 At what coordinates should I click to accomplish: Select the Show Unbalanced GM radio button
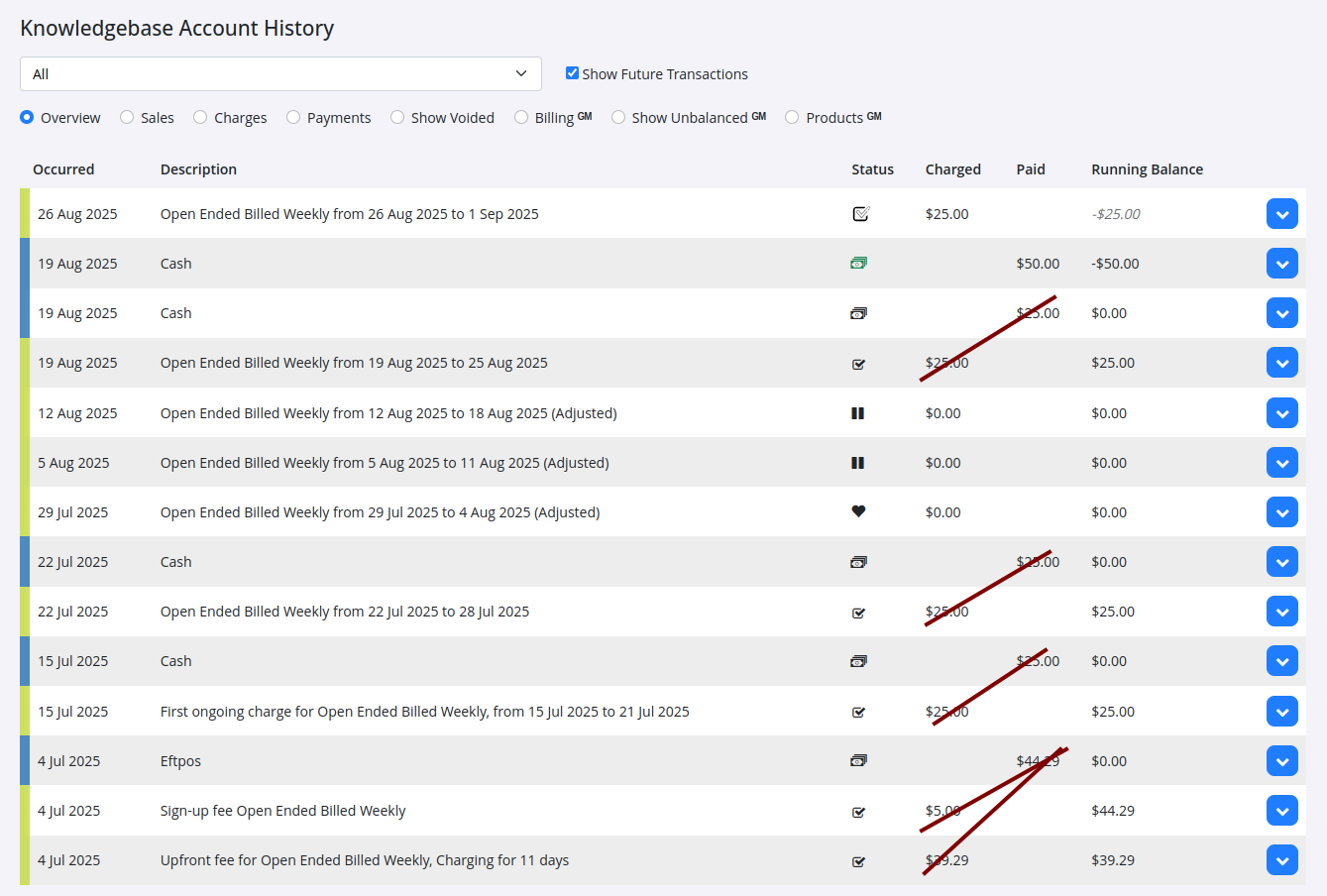click(618, 117)
